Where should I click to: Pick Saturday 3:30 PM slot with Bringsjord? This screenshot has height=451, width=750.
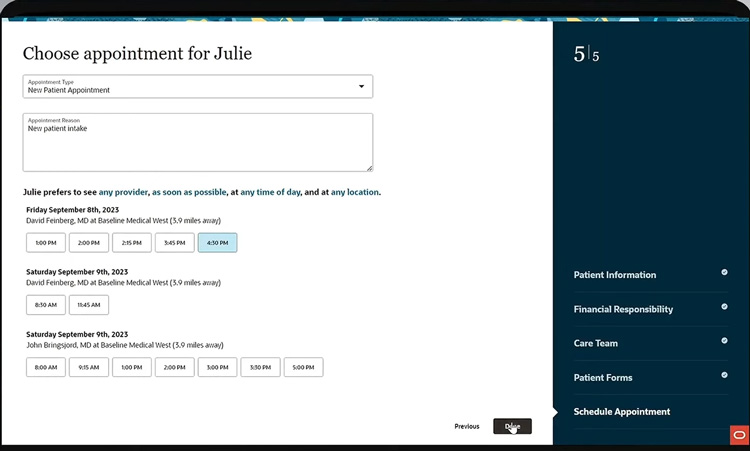[x=260, y=367]
